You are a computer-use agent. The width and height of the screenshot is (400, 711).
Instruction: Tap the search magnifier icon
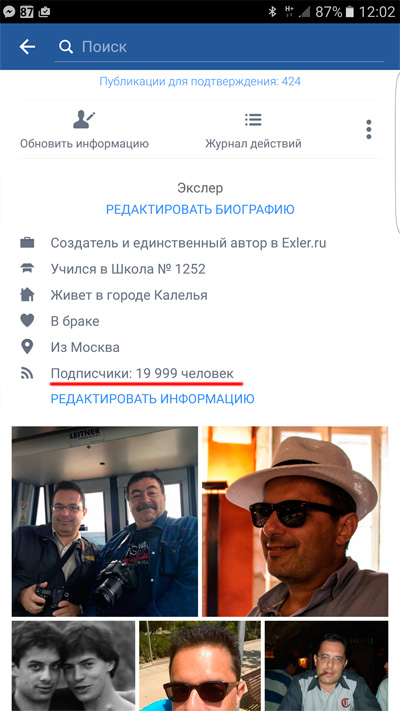click(66, 47)
